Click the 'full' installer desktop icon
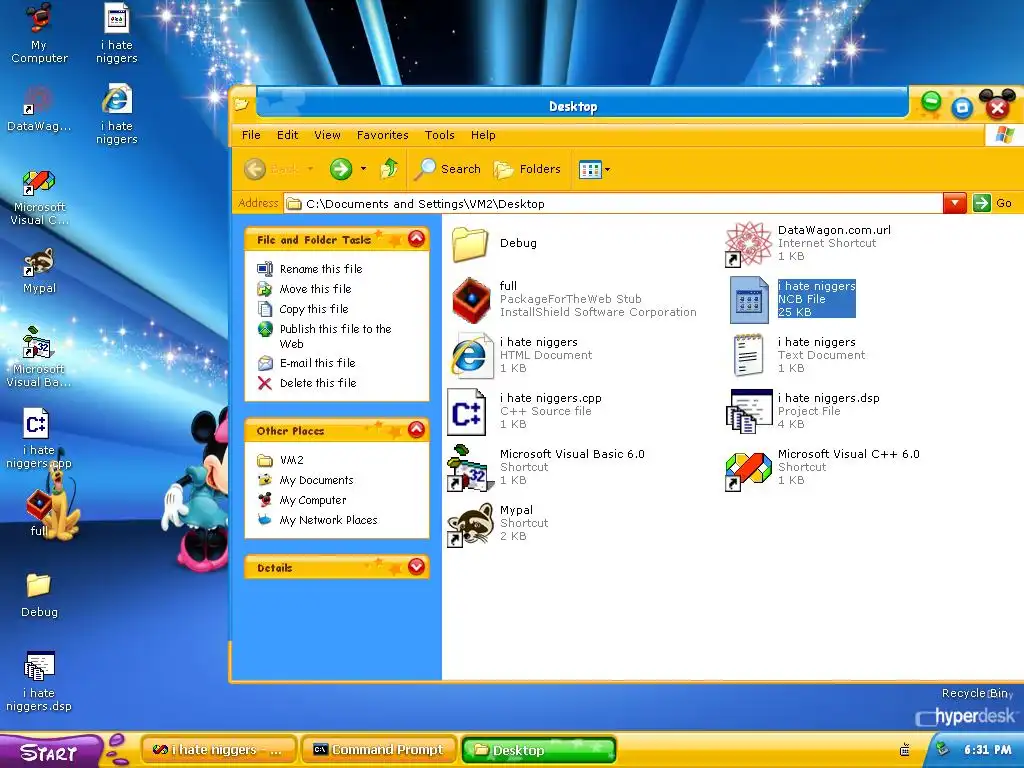Image resolution: width=1024 pixels, height=768 pixels. coord(39,513)
